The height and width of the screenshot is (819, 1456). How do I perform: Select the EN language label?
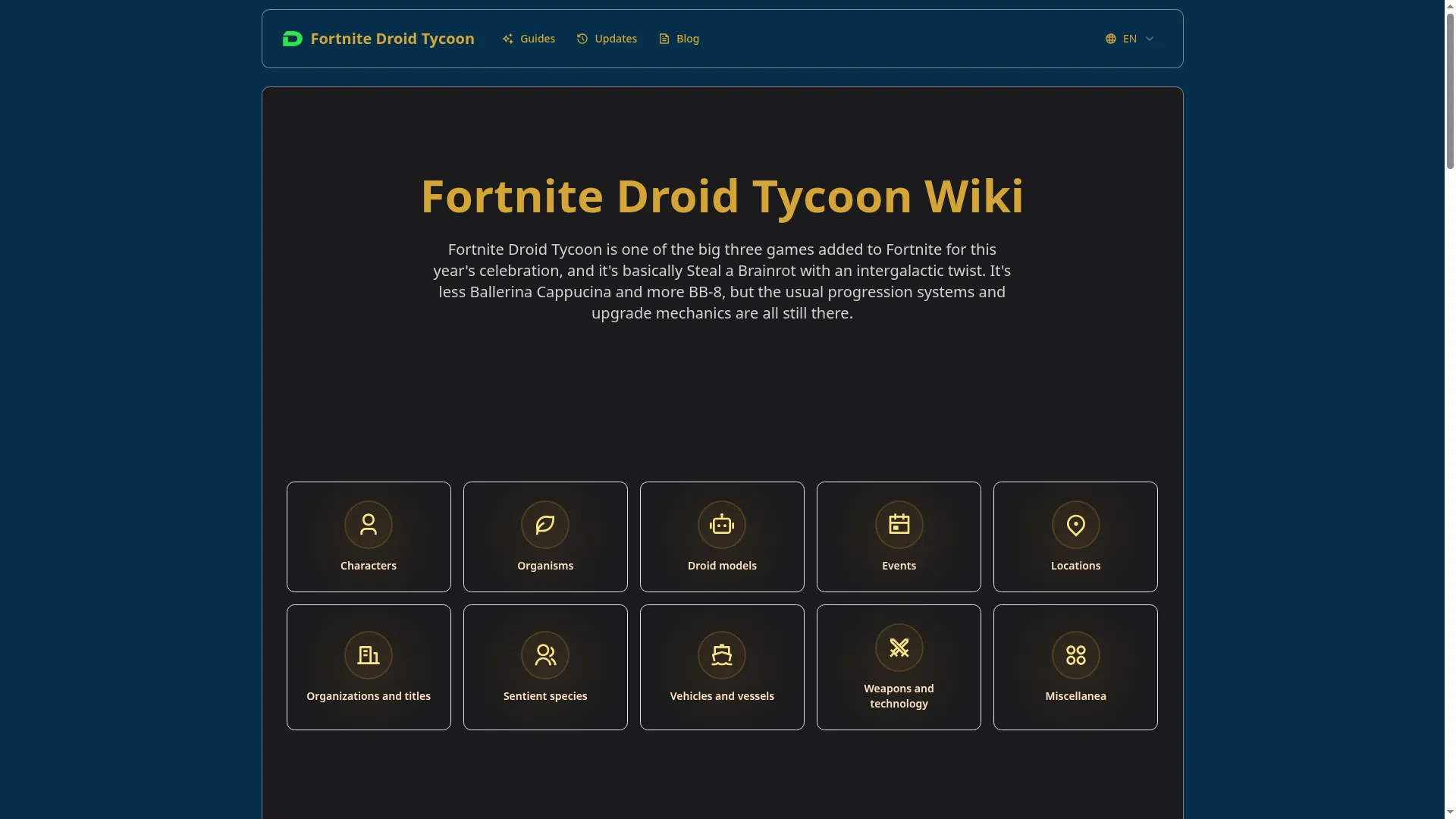[1130, 39]
